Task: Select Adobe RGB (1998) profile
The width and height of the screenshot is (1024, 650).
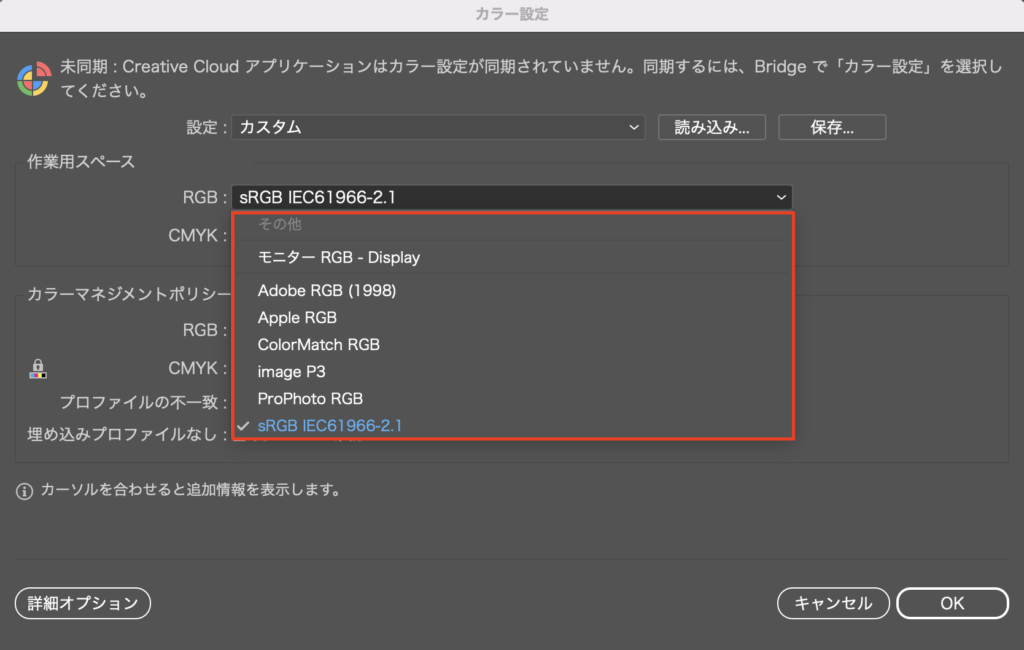Action: pyautogui.click(x=327, y=291)
